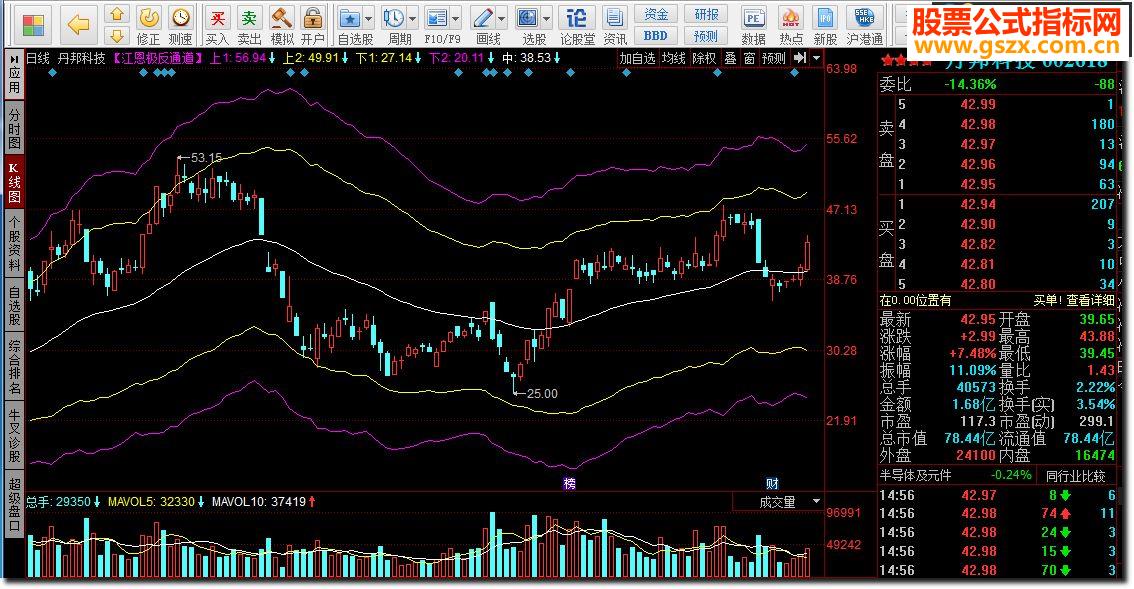Viewport: 1134px width, 589px height.
Task: Click the yellow down arrow button
Action: [117, 35]
